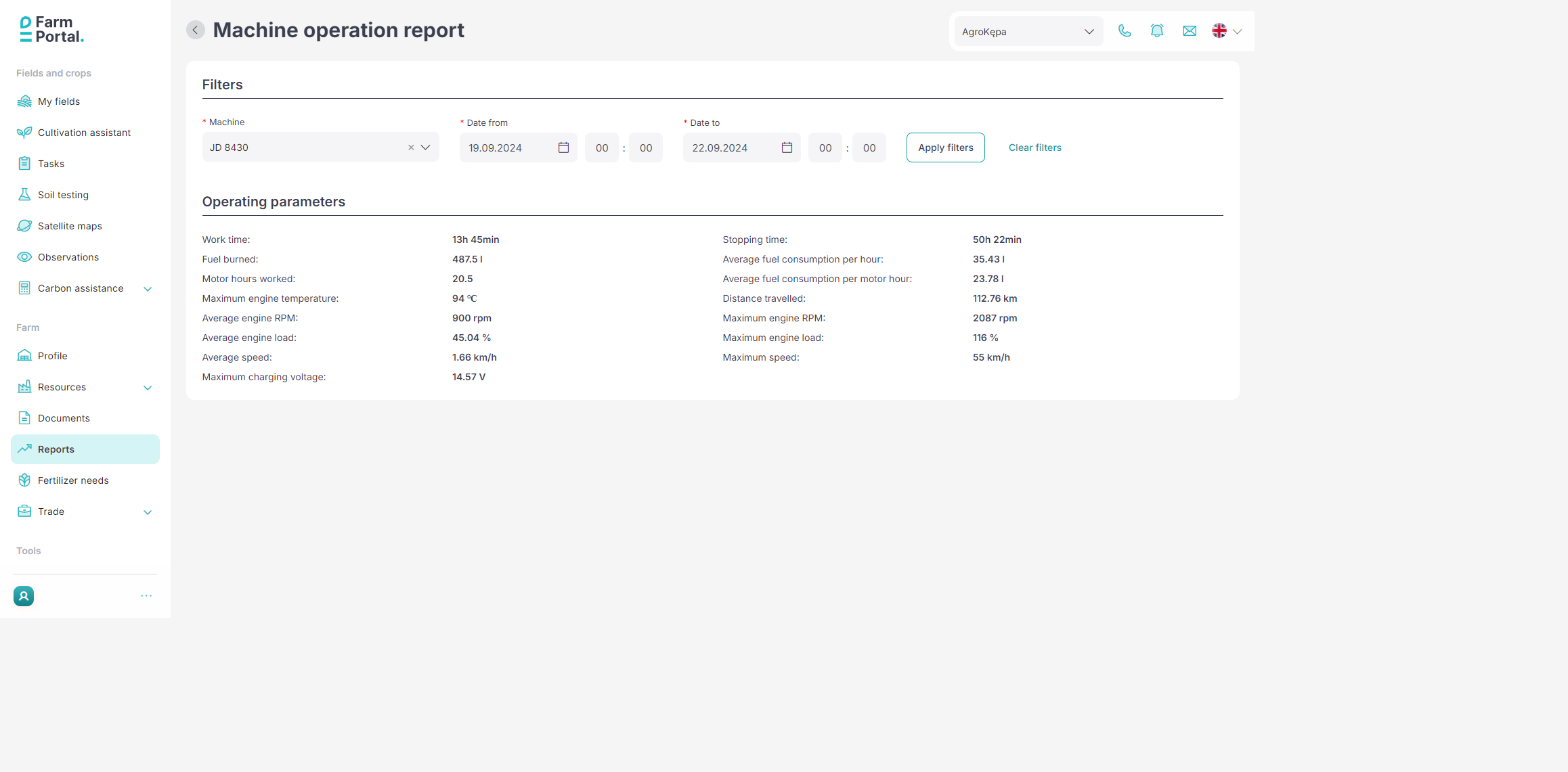Open the Machine dropdown arrow

click(425, 147)
